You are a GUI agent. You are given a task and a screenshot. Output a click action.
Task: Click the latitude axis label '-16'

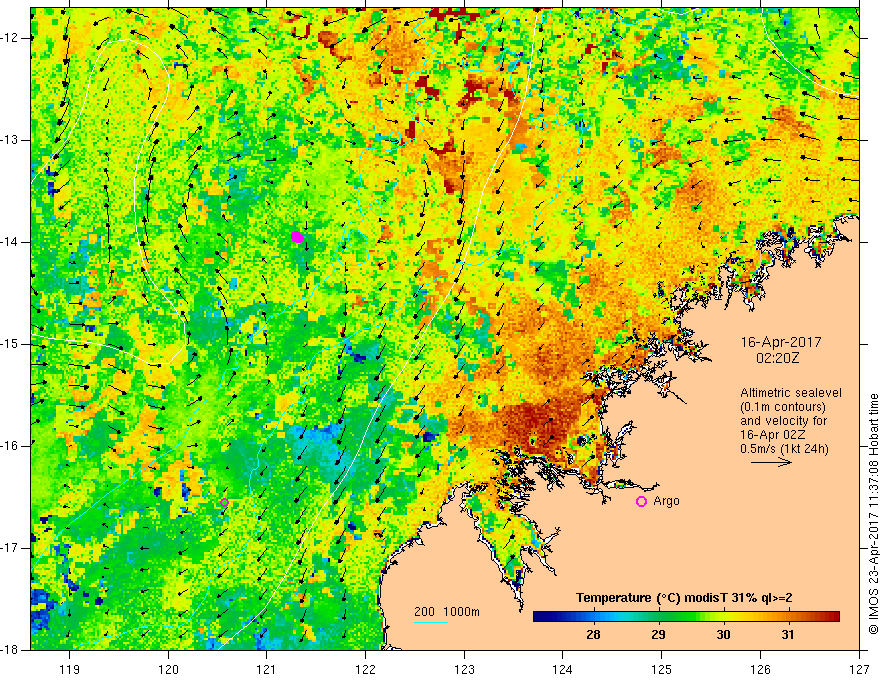click(x=10, y=446)
